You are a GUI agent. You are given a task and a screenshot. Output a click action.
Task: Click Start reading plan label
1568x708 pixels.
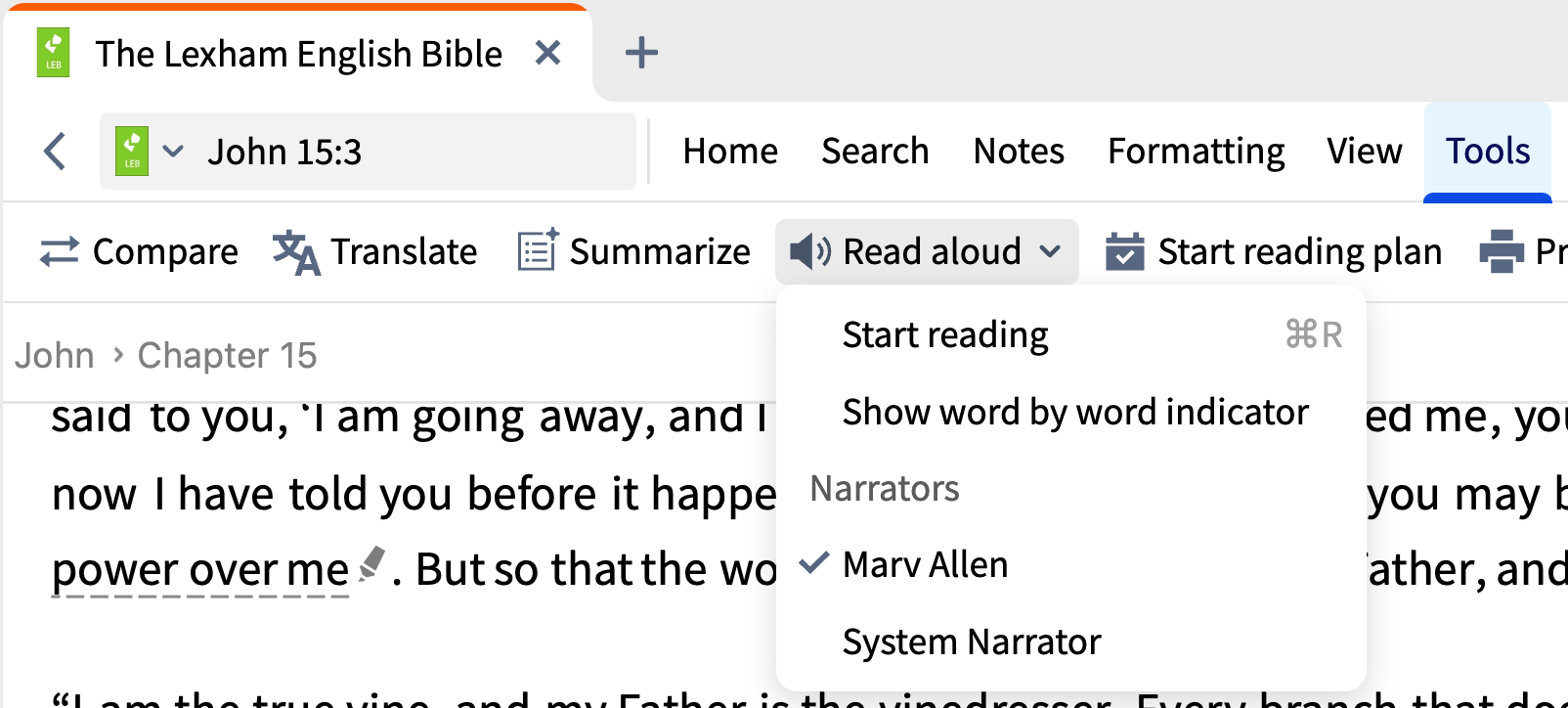pos(1300,252)
